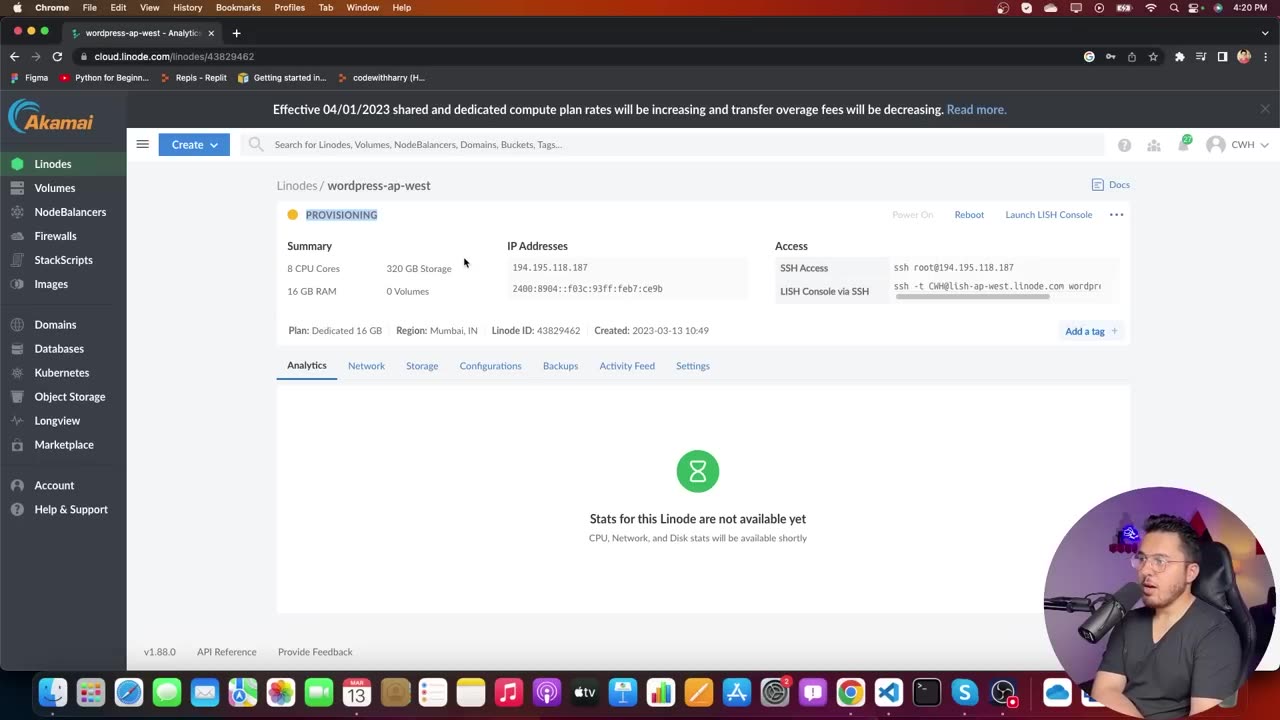Dismiss the rate change banner
This screenshot has width=1280, height=720.
pyautogui.click(x=1264, y=109)
